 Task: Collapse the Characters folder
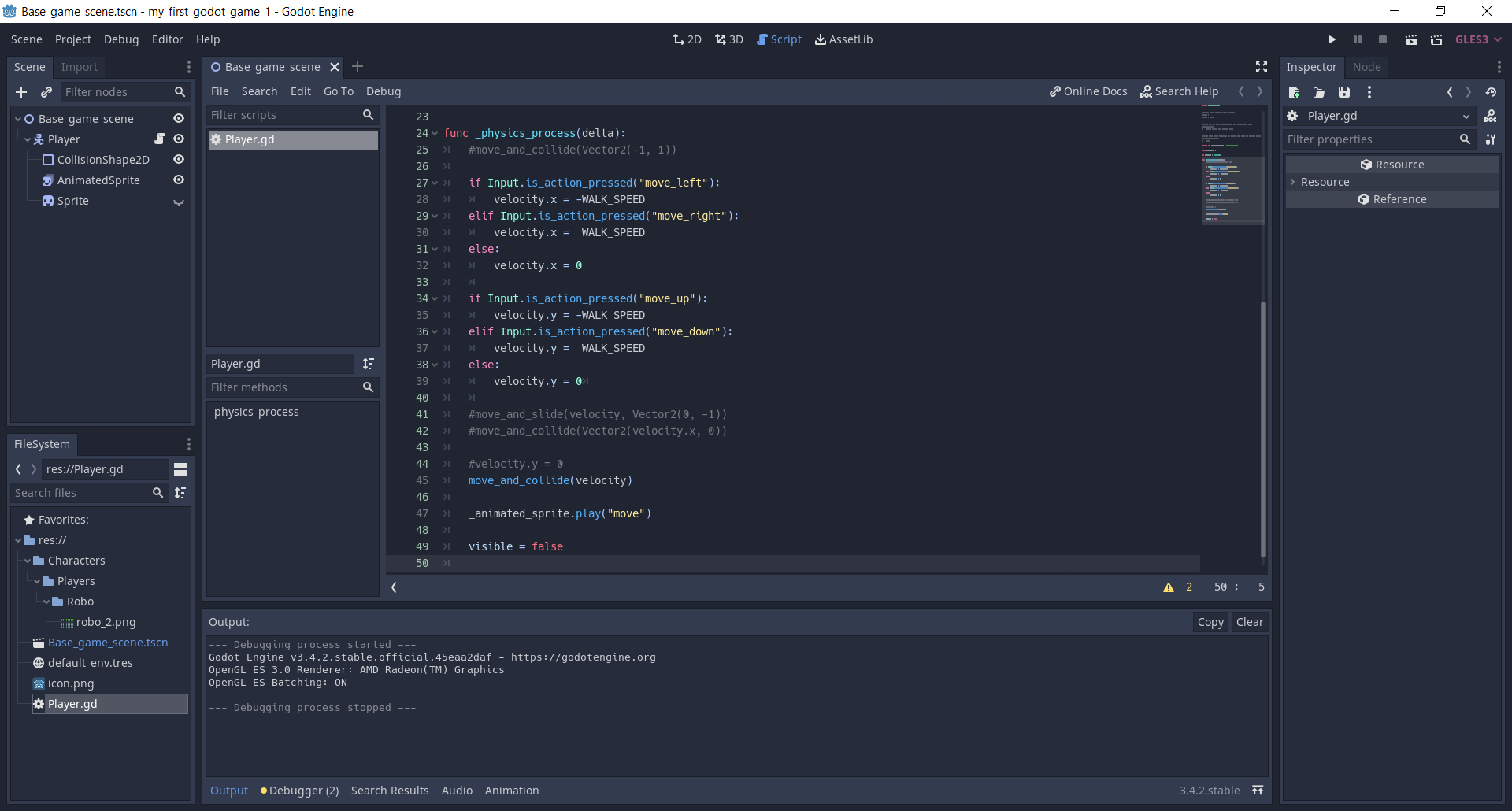[28, 561]
